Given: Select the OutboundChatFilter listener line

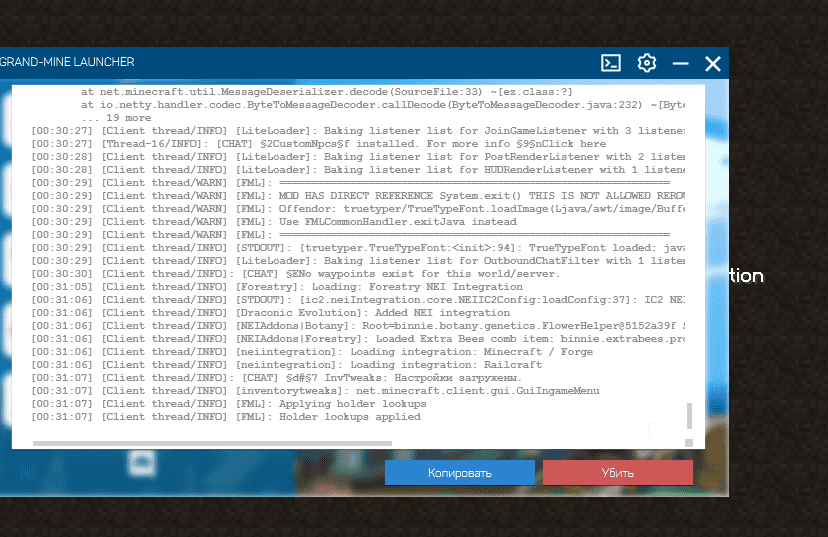Looking at the screenshot, I should 358,261.
